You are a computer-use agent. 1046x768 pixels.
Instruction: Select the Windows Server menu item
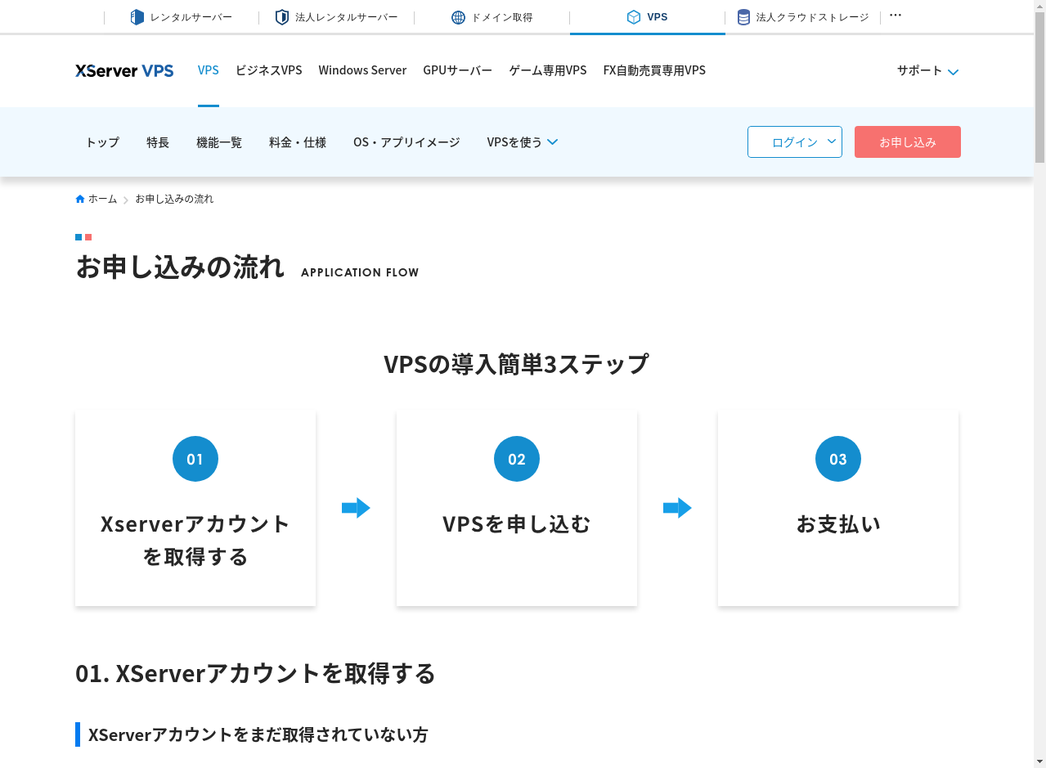[x=362, y=70]
